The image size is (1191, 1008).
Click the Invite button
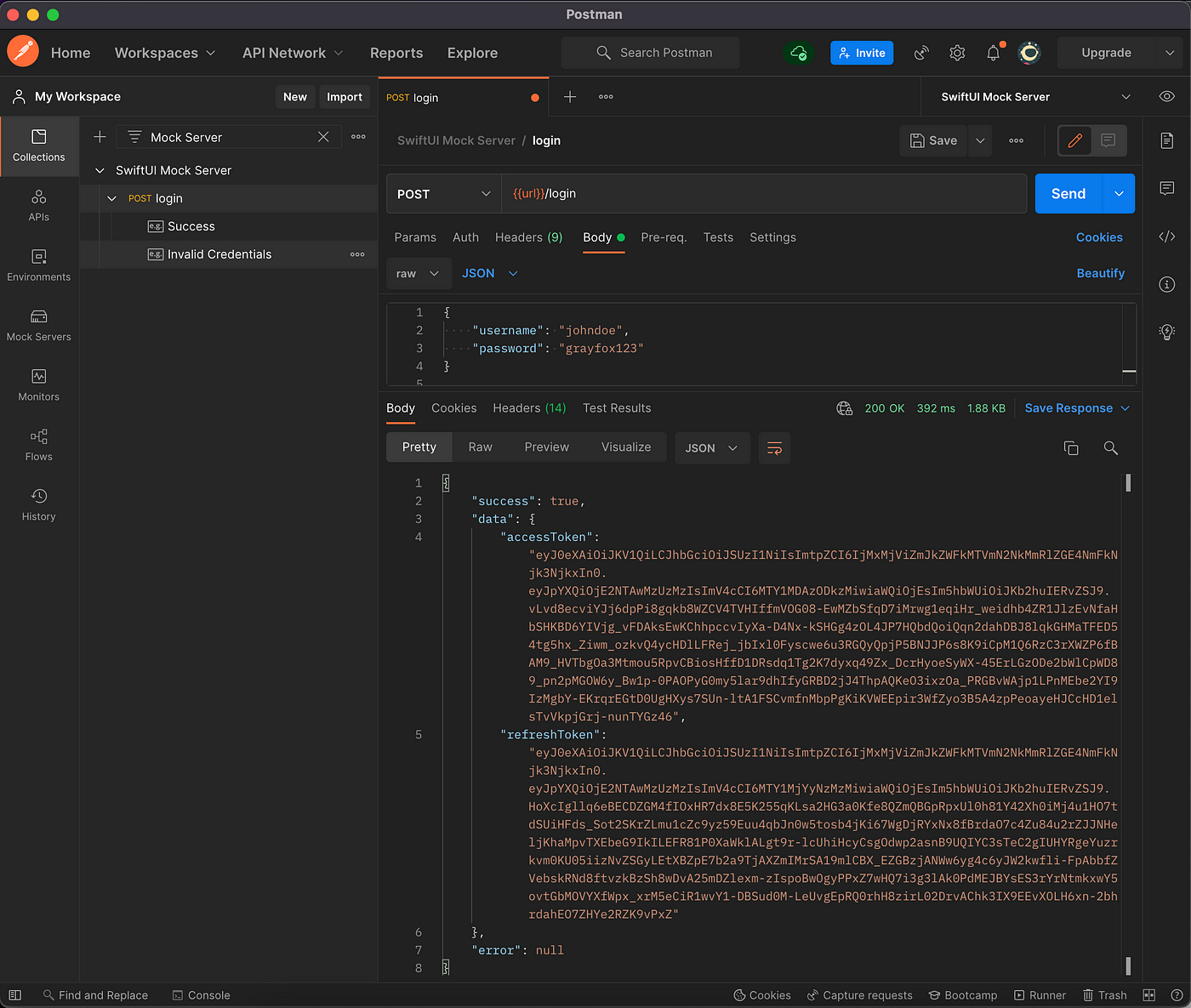pyautogui.click(x=862, y=53)
